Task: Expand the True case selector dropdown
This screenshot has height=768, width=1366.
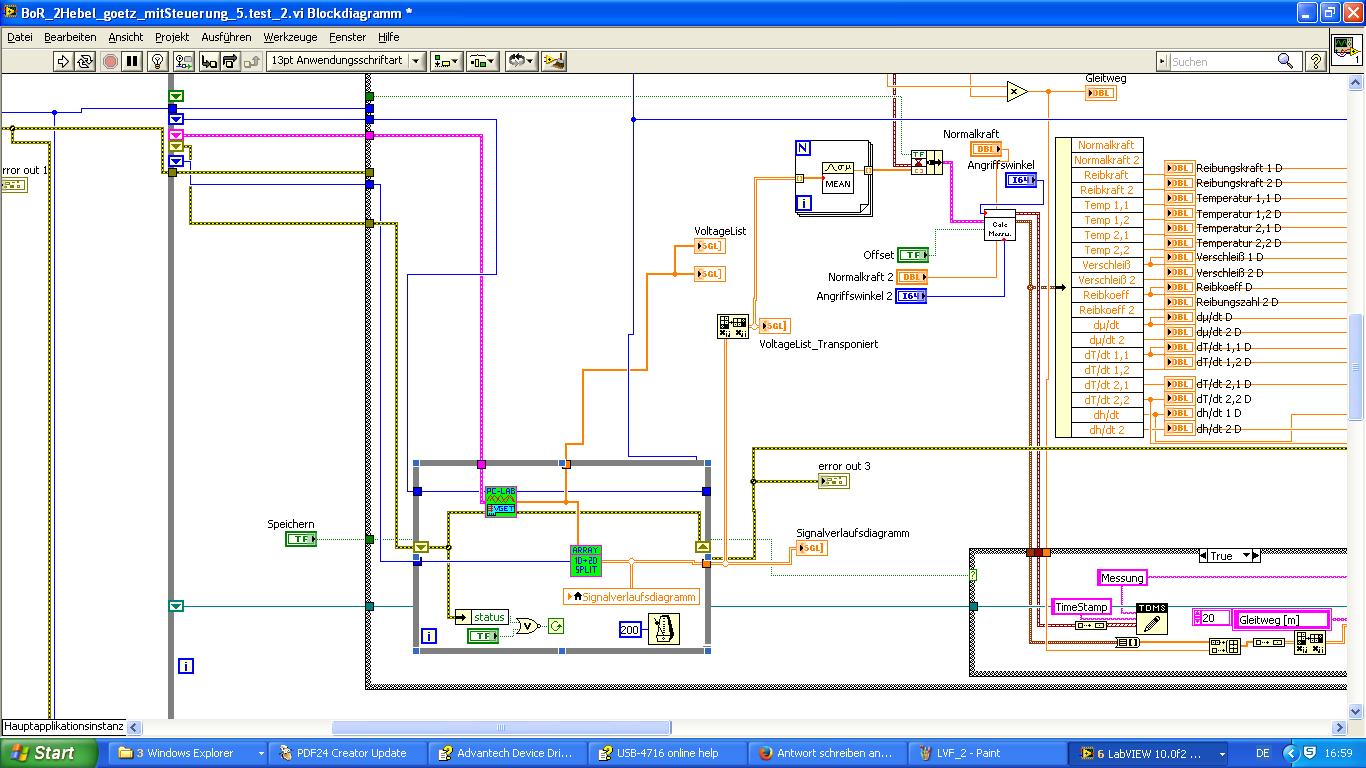Action: pyautogui.click(x=1246, y=556)
